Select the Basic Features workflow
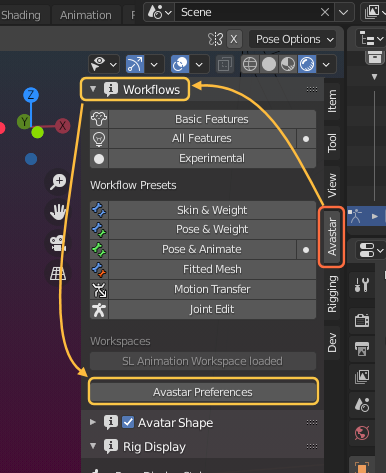Viewport: 386px width, 473px height. point(212,119)
